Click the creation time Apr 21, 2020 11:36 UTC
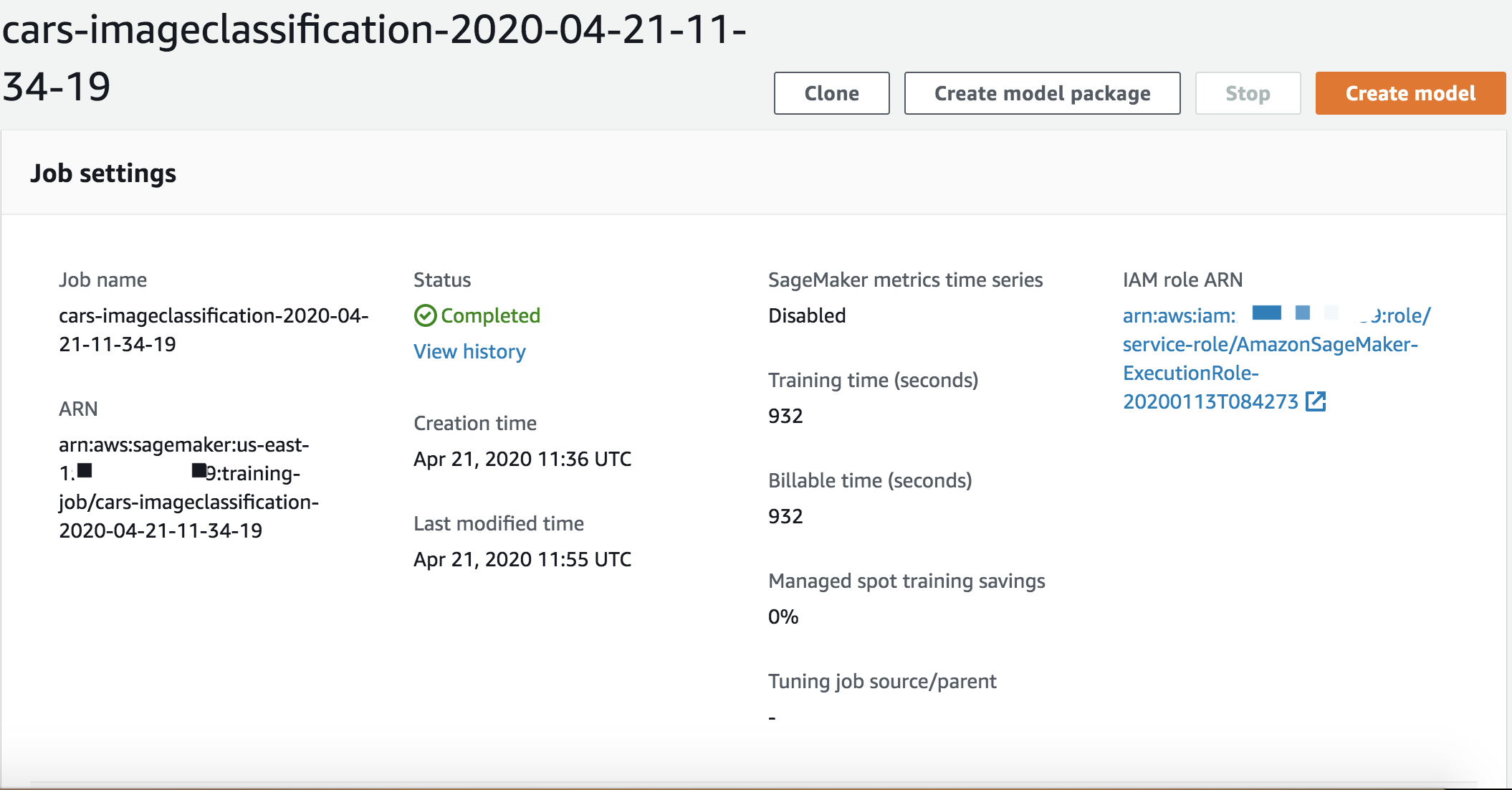The height and width of the screenshot is (790, 1512). click(522, 459)
